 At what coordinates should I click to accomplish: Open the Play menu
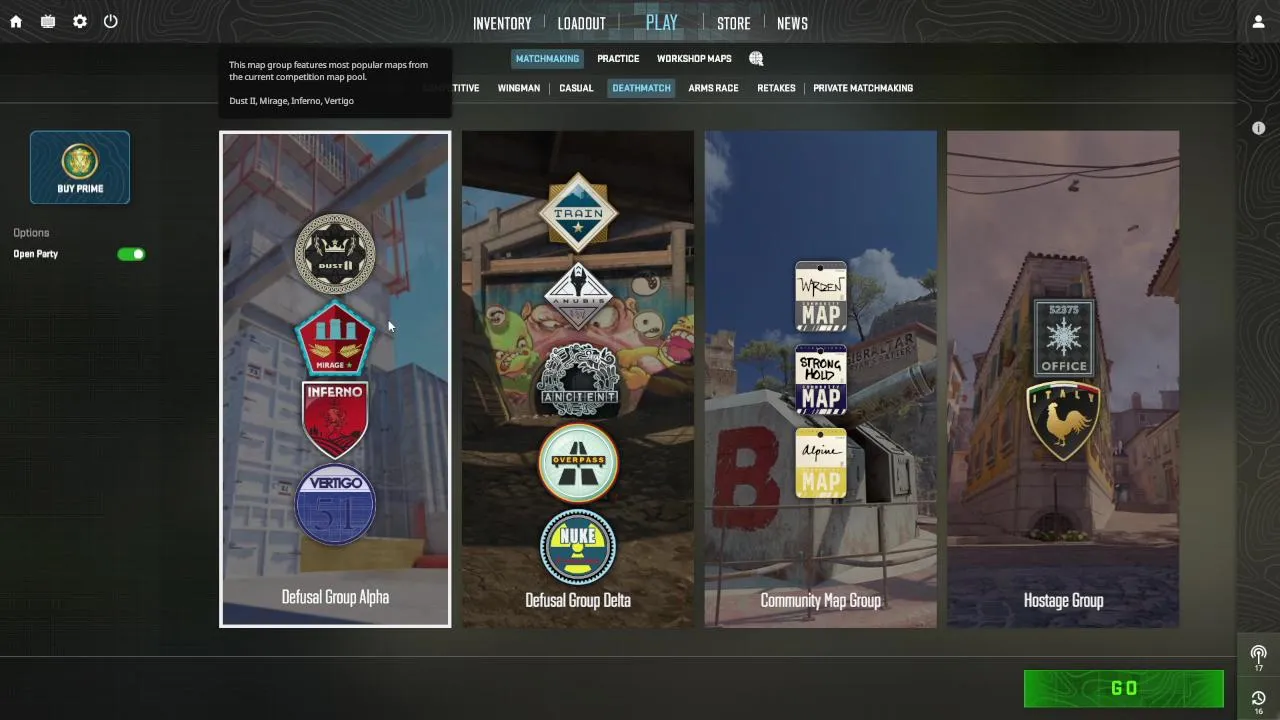pyautogui.click(x=662, y=23)
